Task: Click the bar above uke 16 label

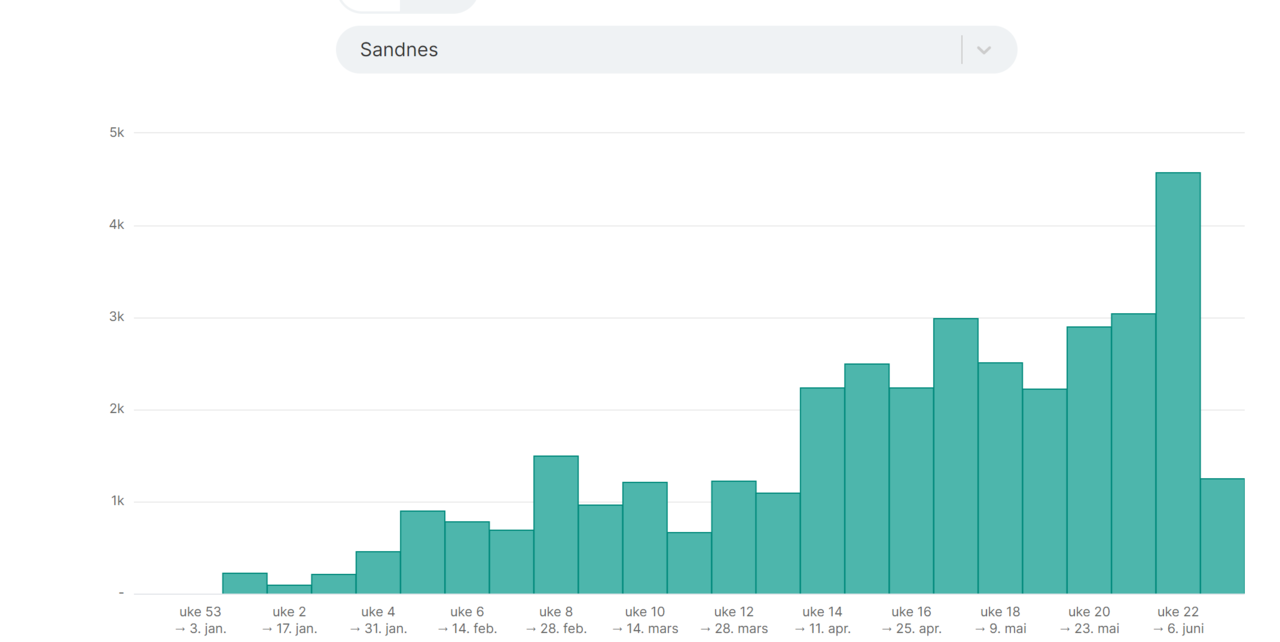Action: pyautogui.click(x=911, y=490)
